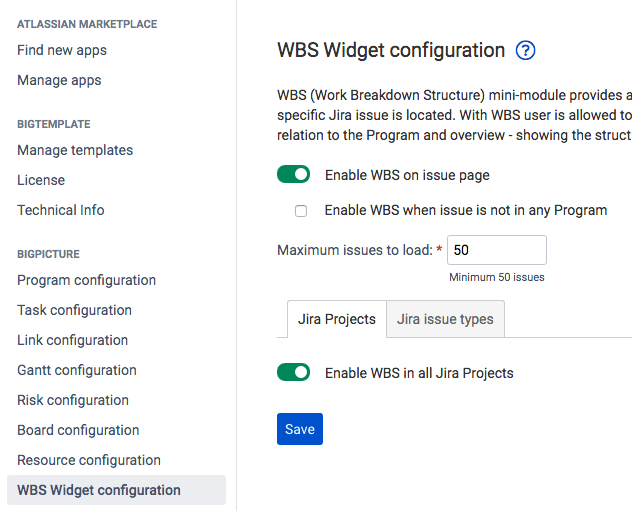
Task: Open Manage apps in sidebar
Action: pos(59,80)
